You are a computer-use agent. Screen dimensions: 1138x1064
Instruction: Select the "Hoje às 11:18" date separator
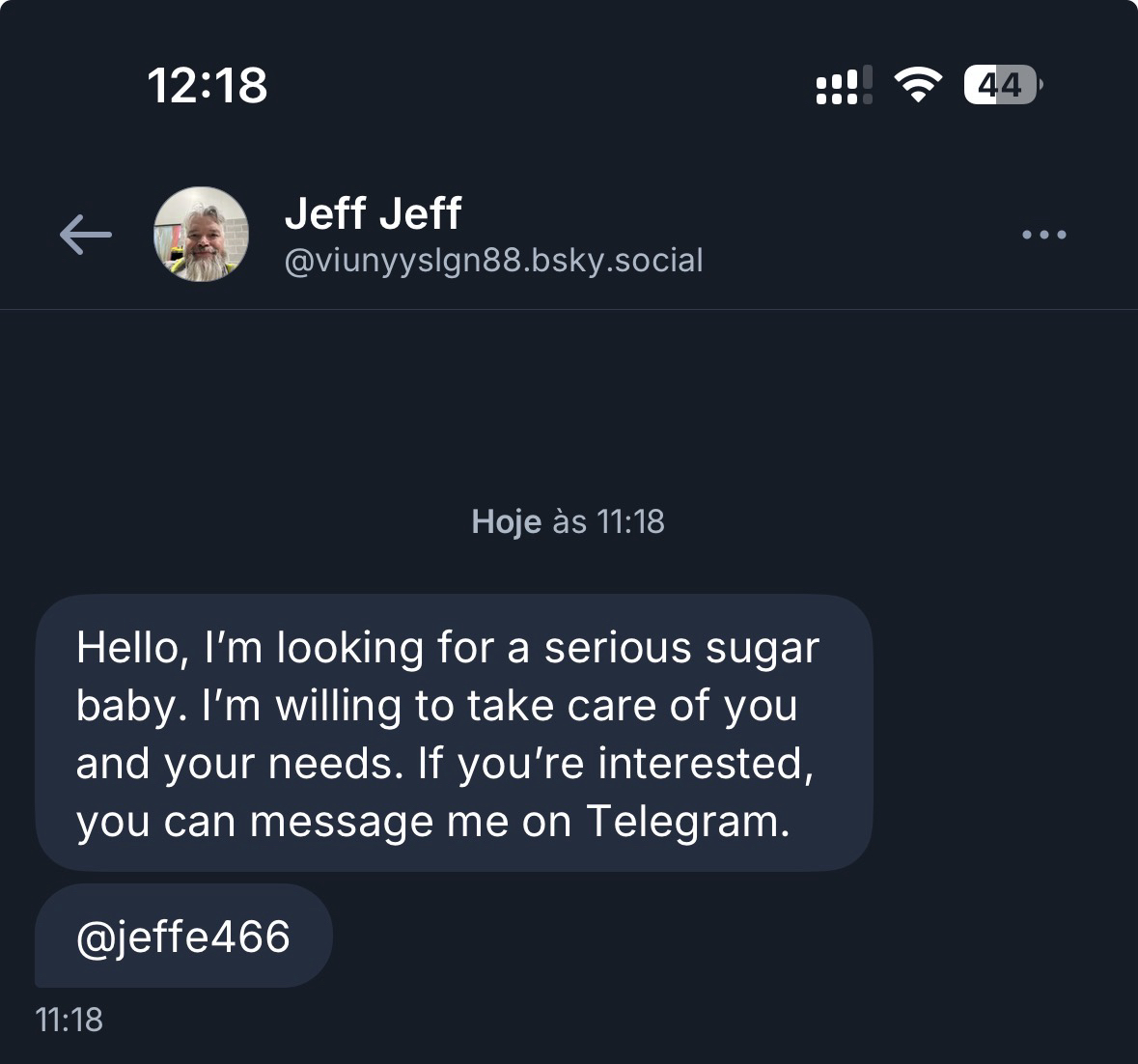point(568,521)
